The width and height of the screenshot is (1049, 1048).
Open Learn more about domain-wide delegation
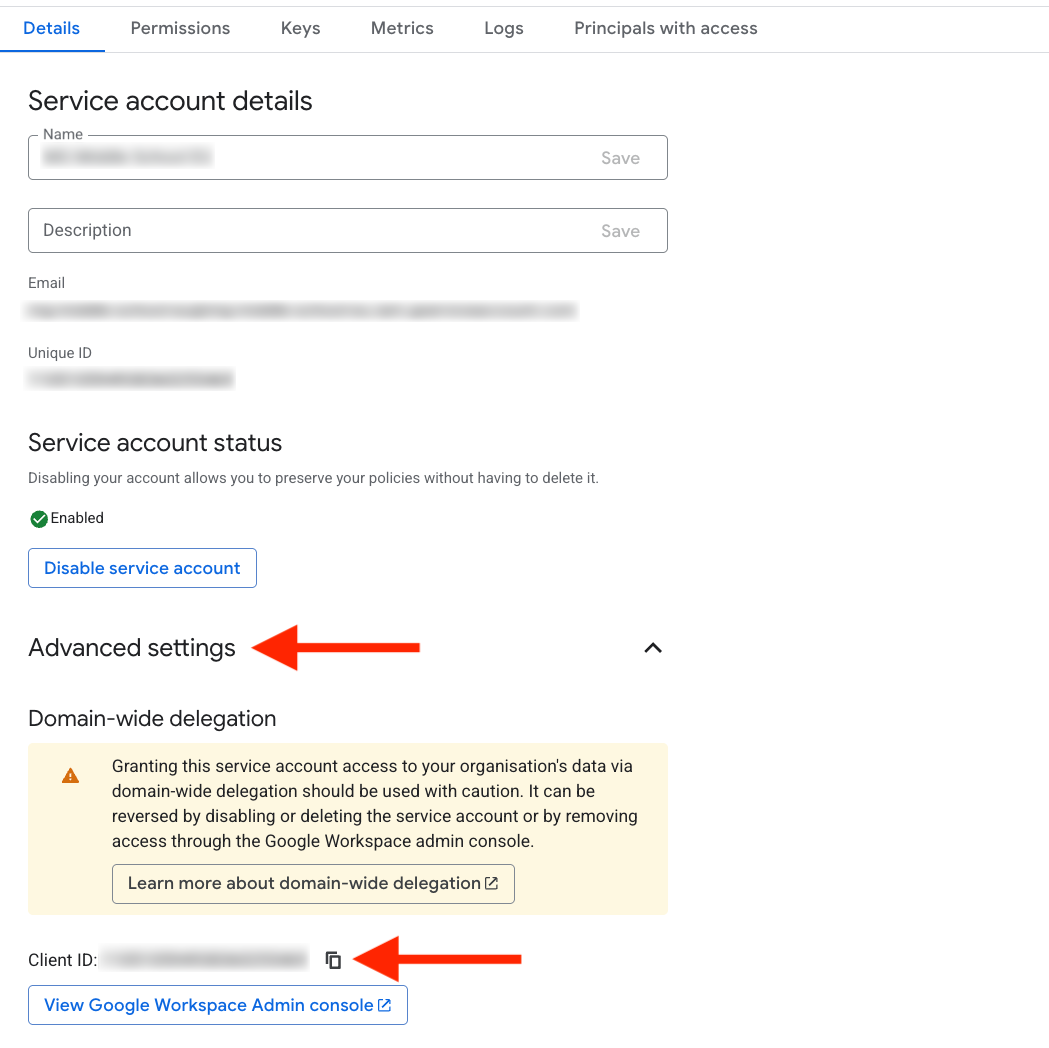(x=313, y=883)
